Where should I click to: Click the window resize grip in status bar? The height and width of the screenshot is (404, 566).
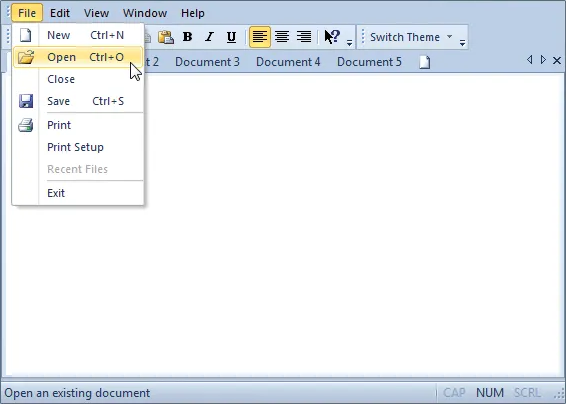tap(559, 393)
